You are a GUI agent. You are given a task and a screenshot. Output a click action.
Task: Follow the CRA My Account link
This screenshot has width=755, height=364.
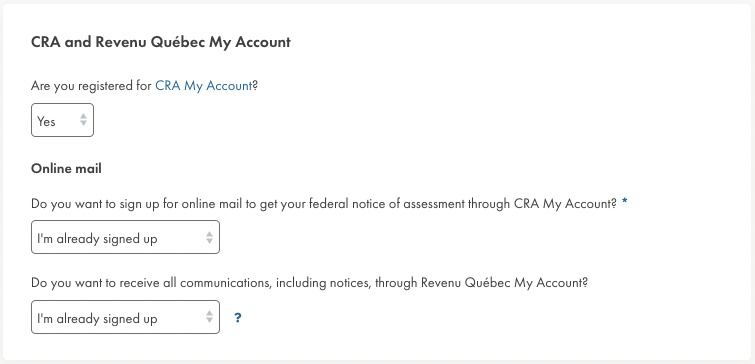tap(204, 86)
